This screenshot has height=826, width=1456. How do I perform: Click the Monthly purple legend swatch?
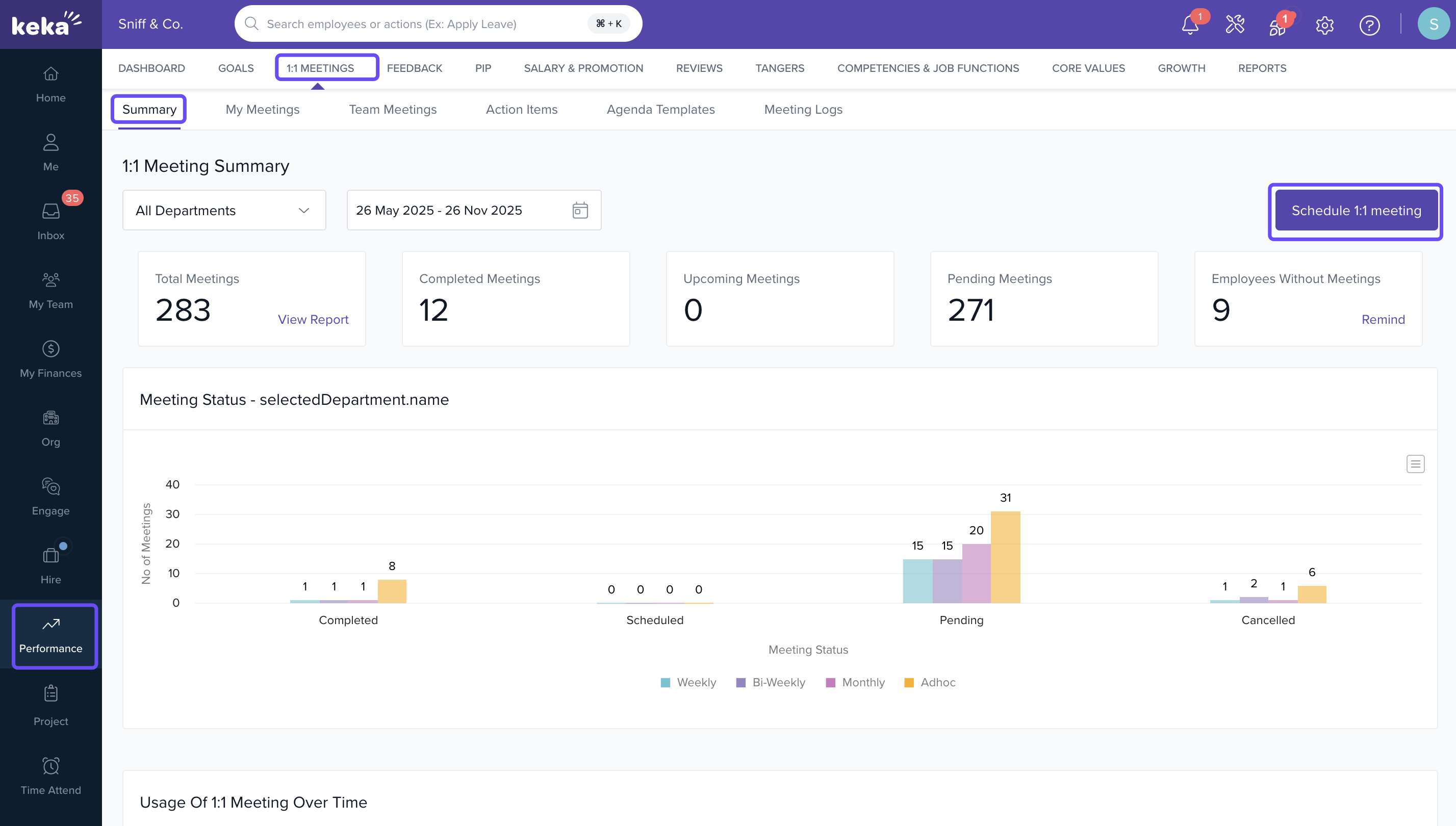[831, 683]
